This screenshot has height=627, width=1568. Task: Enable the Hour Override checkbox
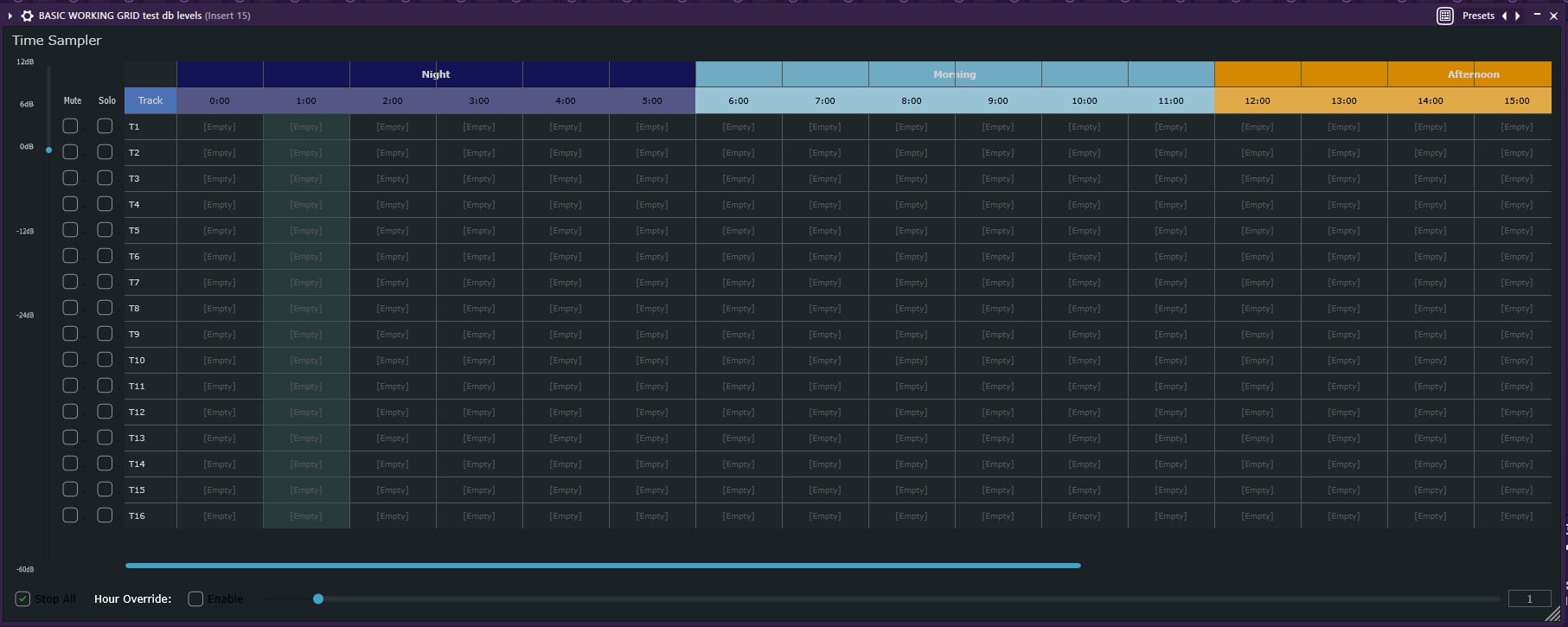click(195, 598)
